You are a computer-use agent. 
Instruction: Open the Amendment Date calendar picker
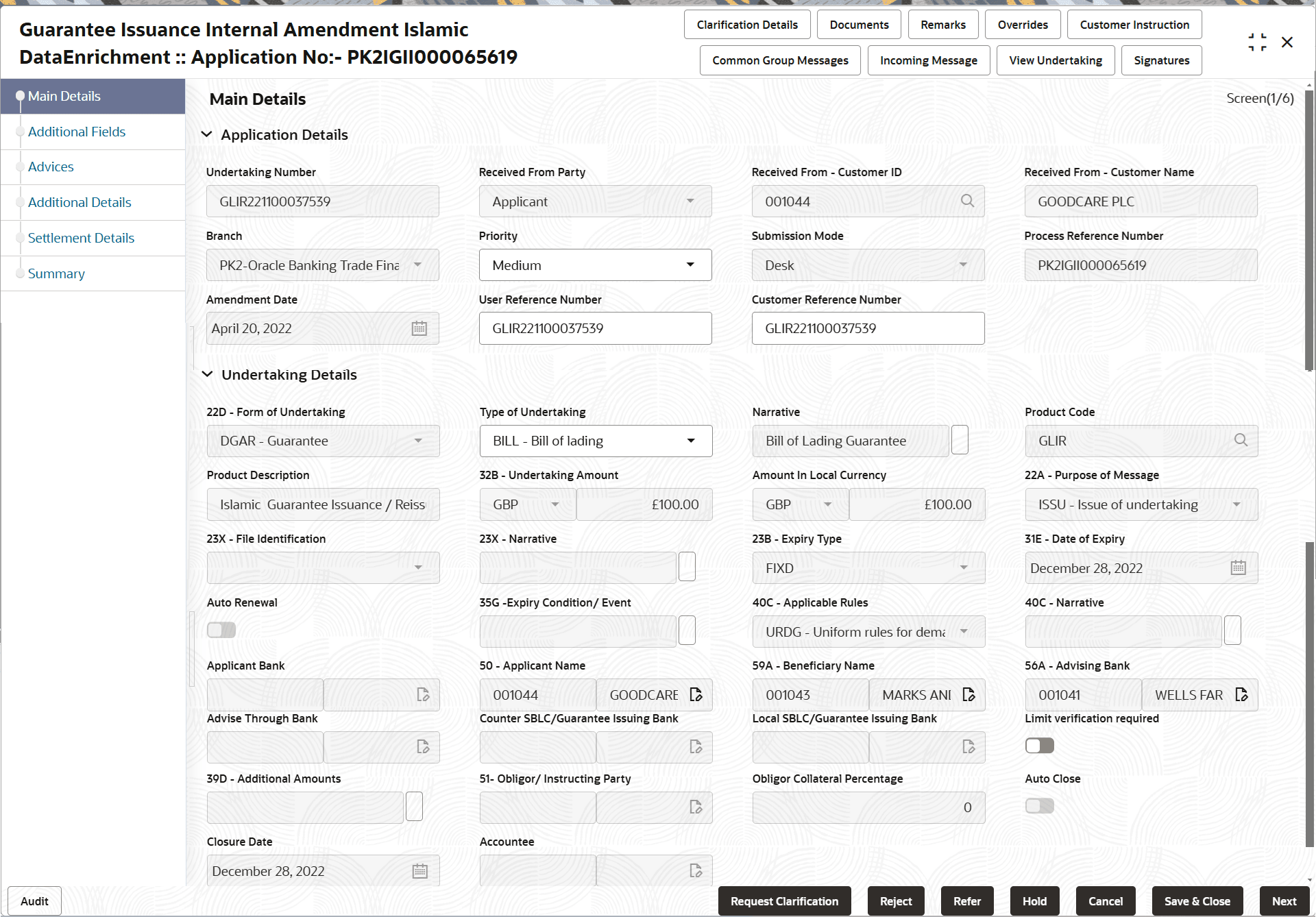(x=419, y=328)
